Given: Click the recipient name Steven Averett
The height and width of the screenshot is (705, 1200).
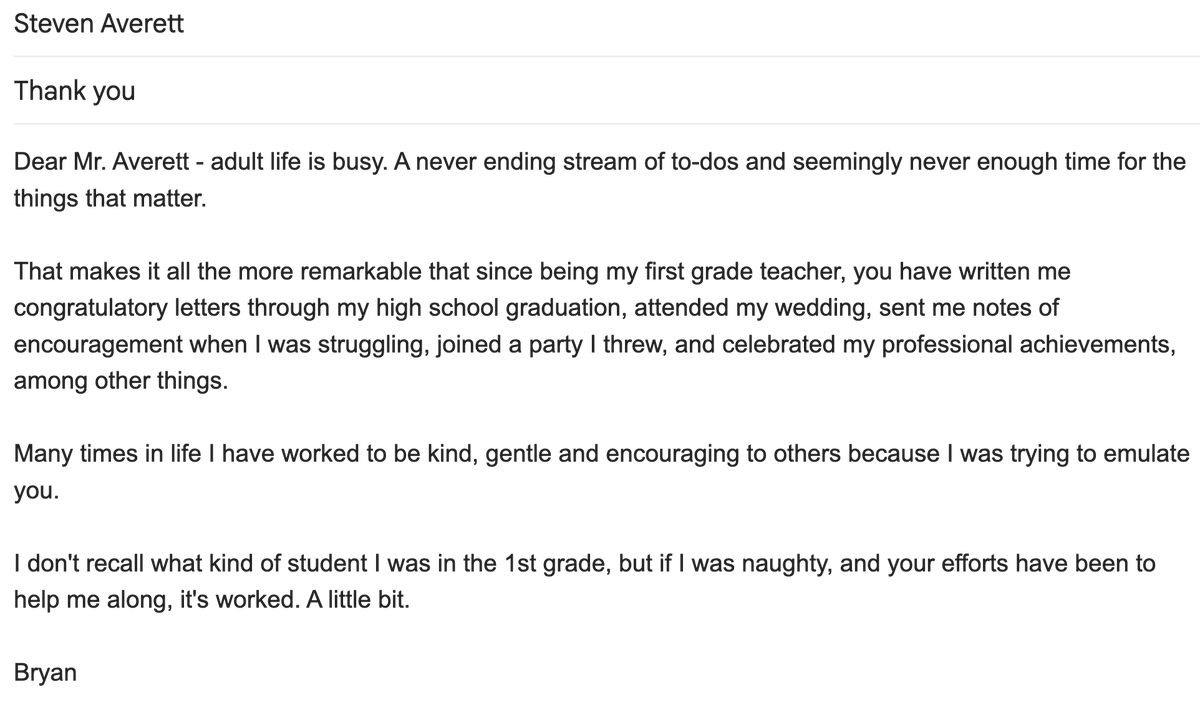Looking at the screenshot, I should click(x=99, y=24).
